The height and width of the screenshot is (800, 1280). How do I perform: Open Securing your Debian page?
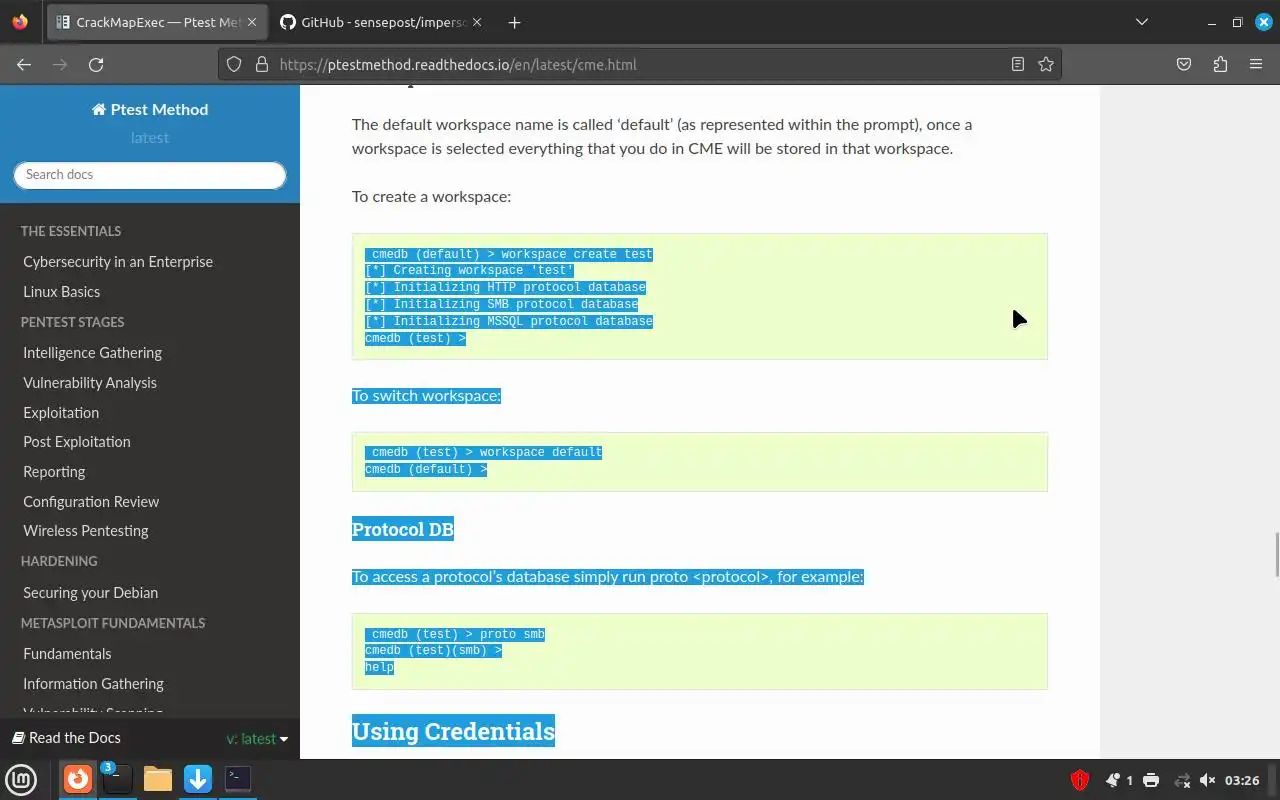click(91, 593)
